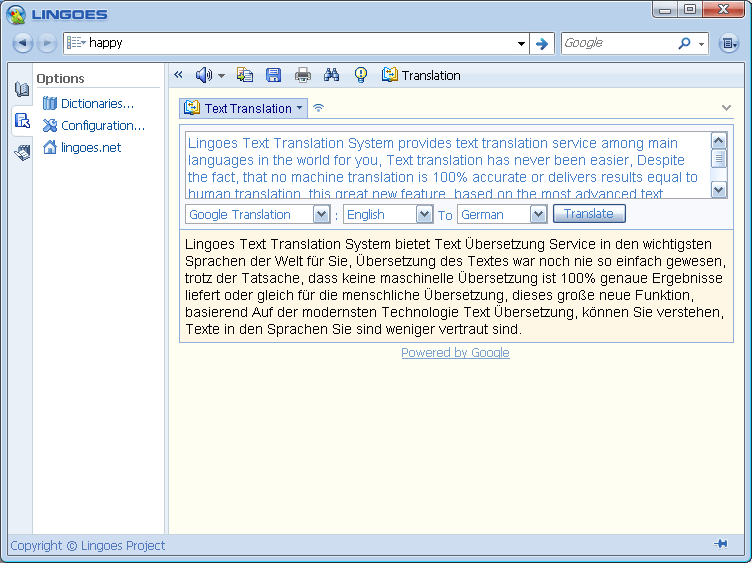Click the Translate button
752x563 pixels.
589,214
